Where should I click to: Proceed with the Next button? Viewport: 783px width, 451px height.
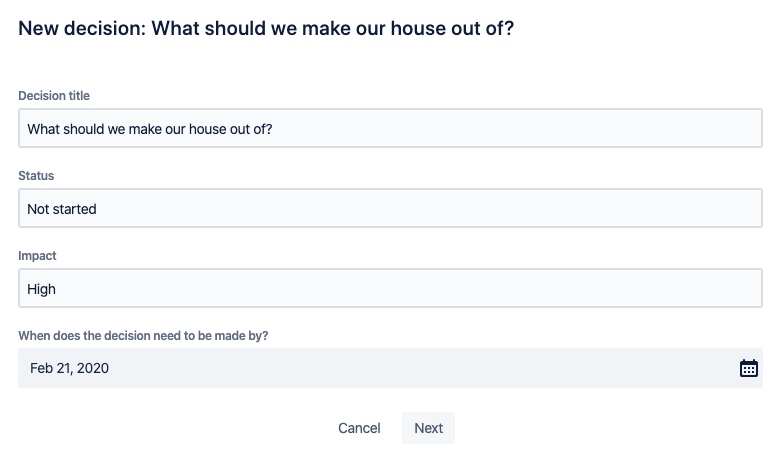[x=428, y=428]
